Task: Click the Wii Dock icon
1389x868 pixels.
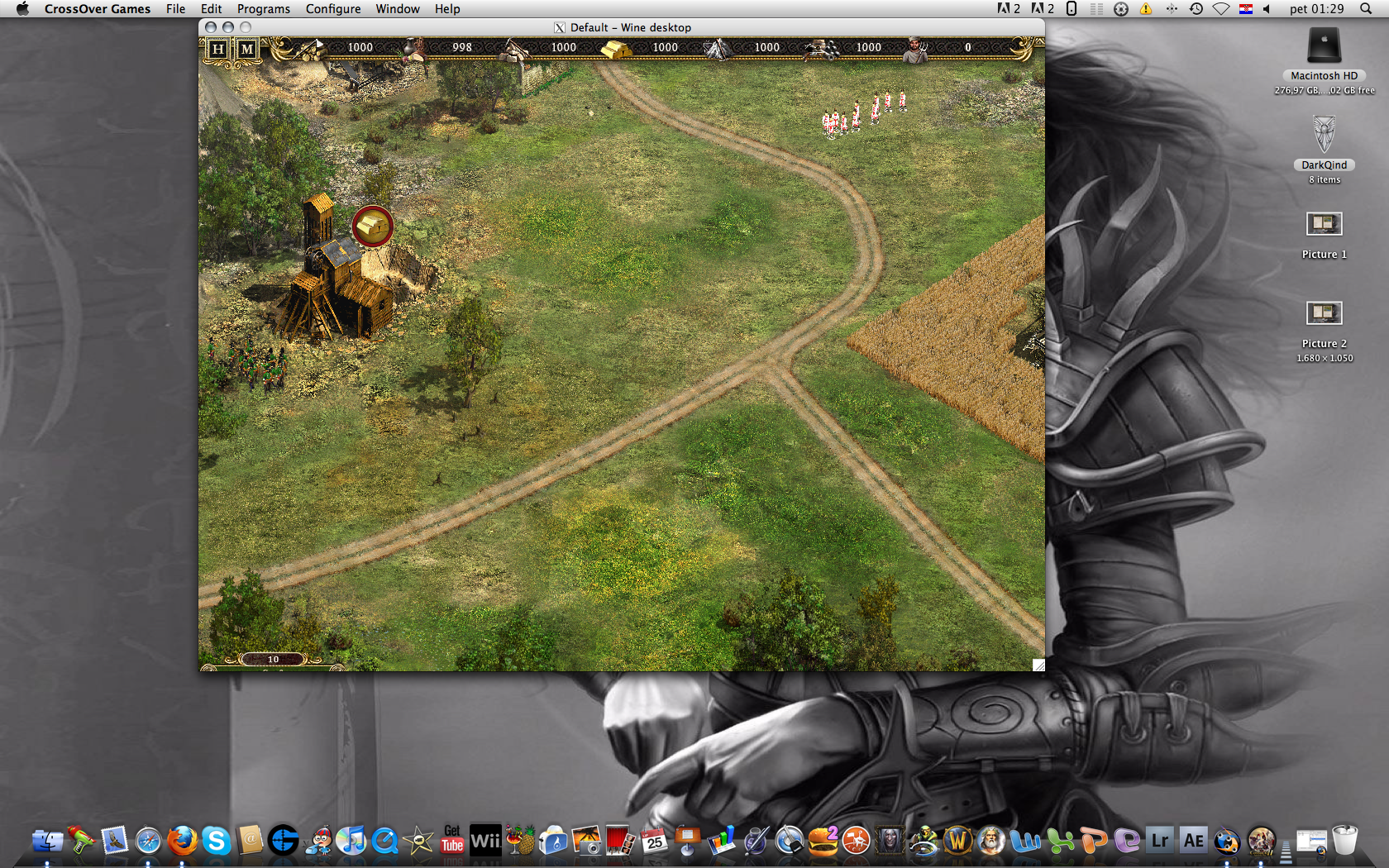Action: coord(485,841)
